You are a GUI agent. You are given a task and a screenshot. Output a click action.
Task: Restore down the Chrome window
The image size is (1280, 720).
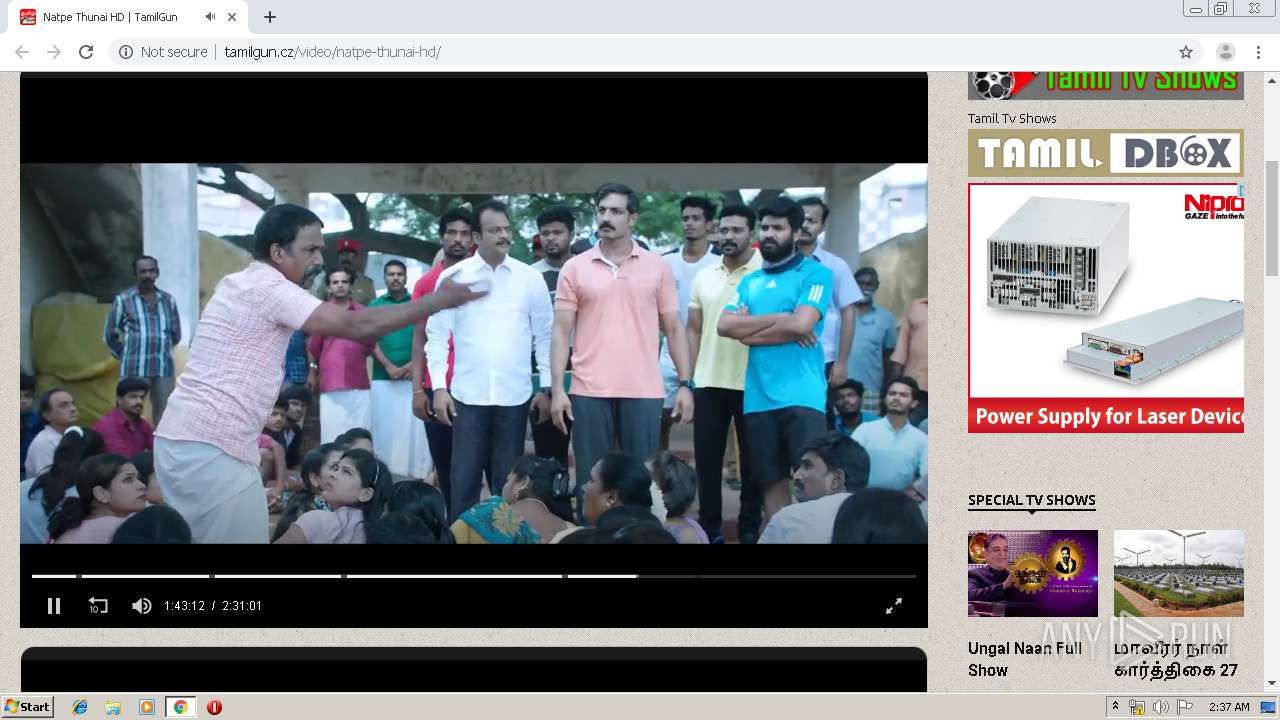pos(1221,9)
